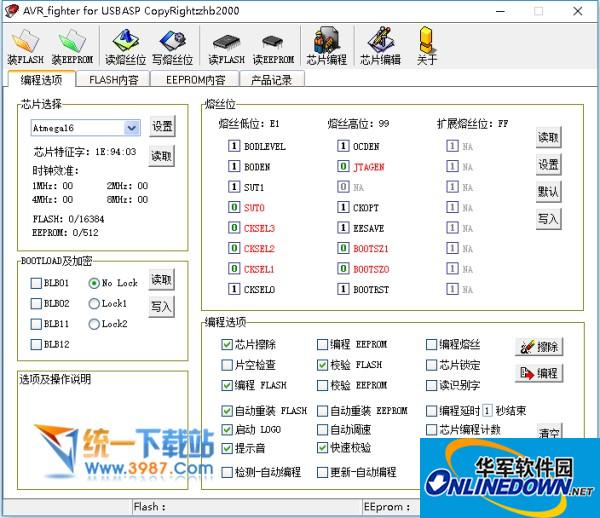Screen dimensions: 600x518
Task: Enable the 编程 EEPROM checkbox
Action: click(323, 344)
